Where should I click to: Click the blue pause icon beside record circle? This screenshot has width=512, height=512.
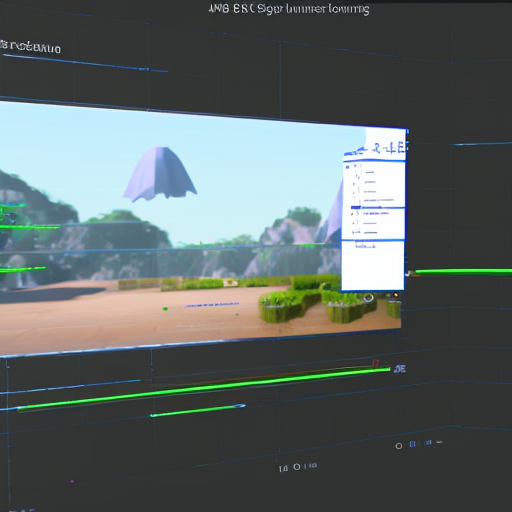[x=413, y=444]
